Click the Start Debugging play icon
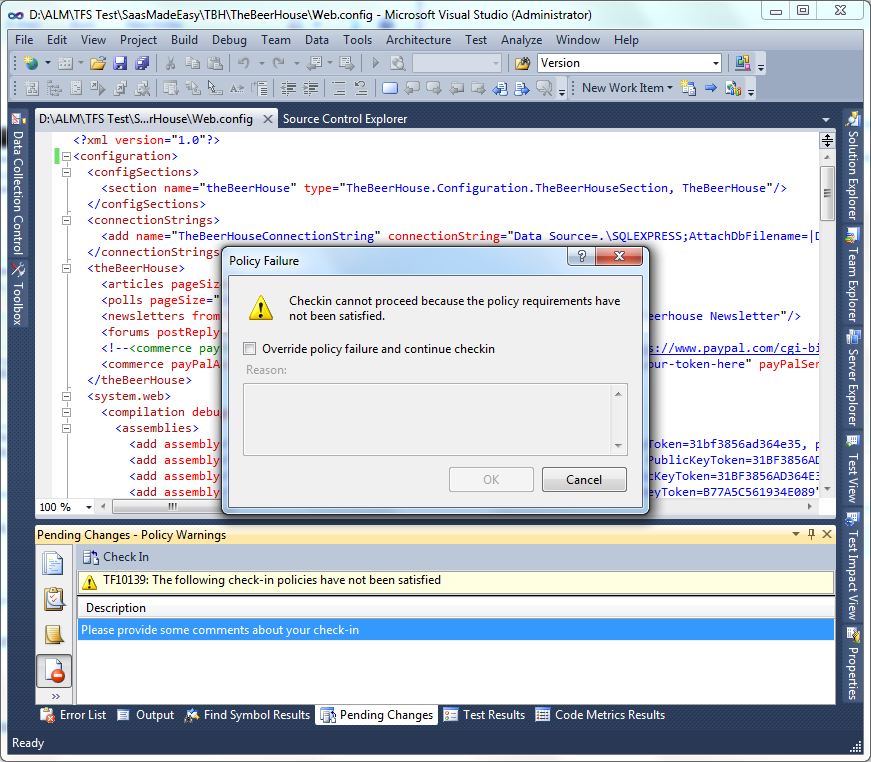Screen dimensions: 871x762 (376, 63)
